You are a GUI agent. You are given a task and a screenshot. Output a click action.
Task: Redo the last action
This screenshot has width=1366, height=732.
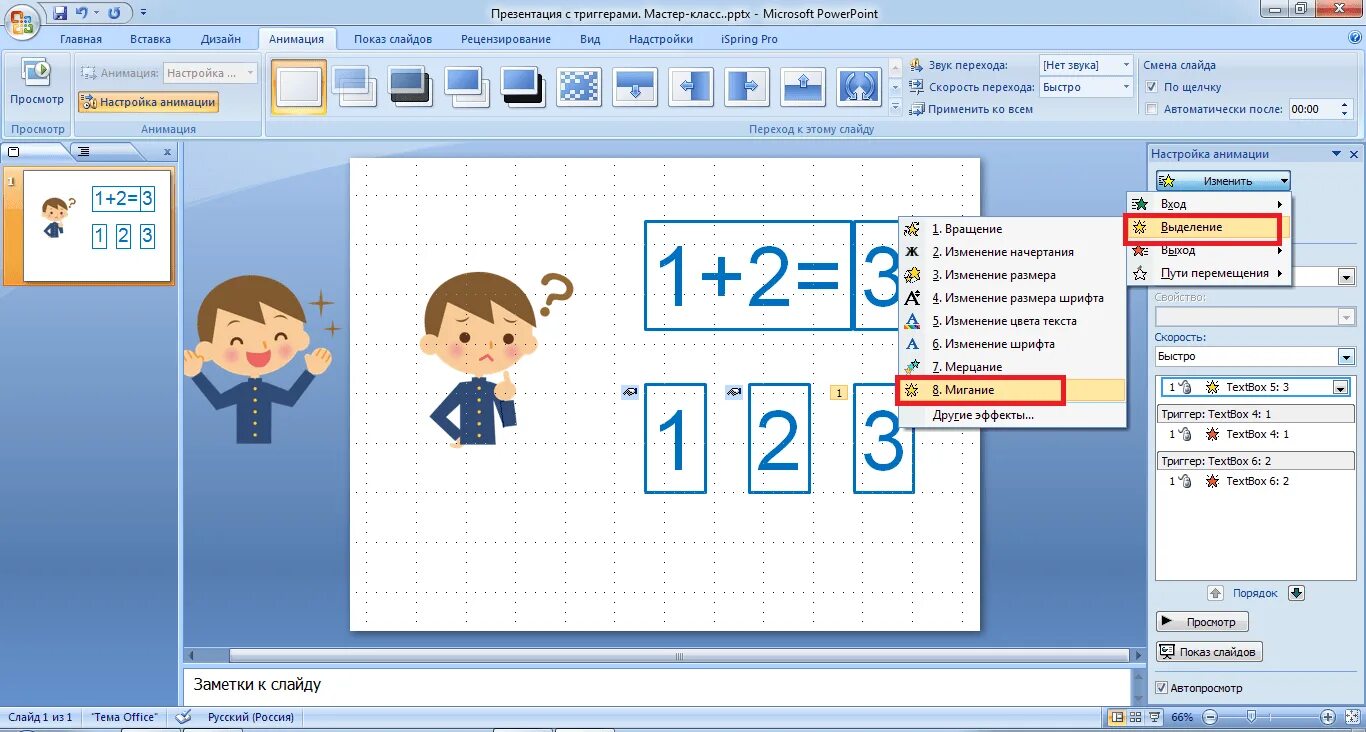113,13
